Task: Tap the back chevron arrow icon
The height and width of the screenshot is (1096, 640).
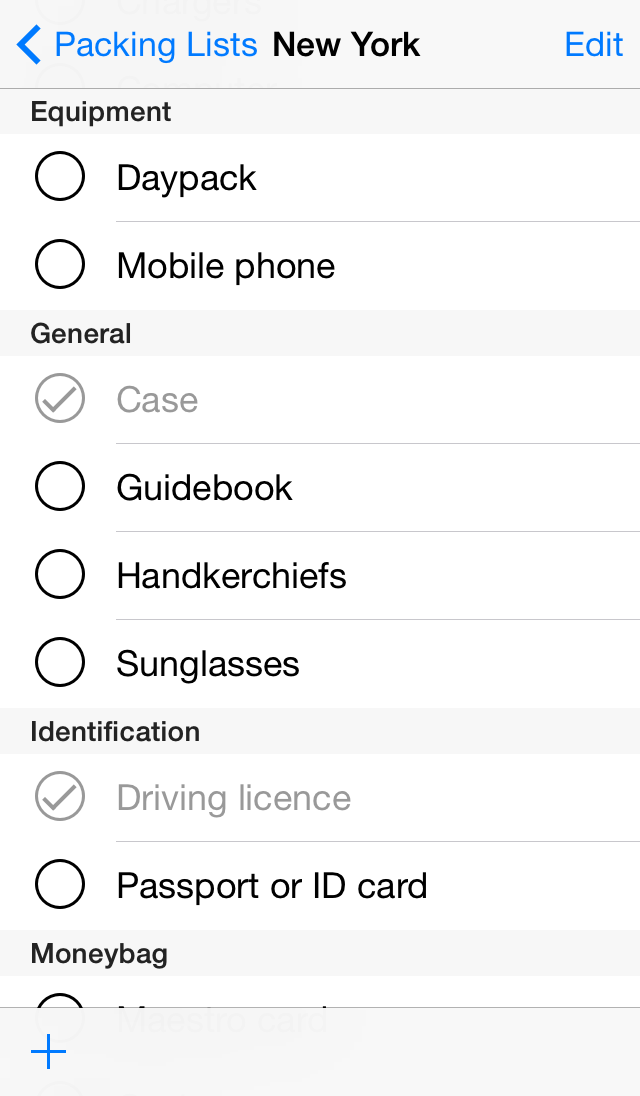Action: tap(30, 45)
